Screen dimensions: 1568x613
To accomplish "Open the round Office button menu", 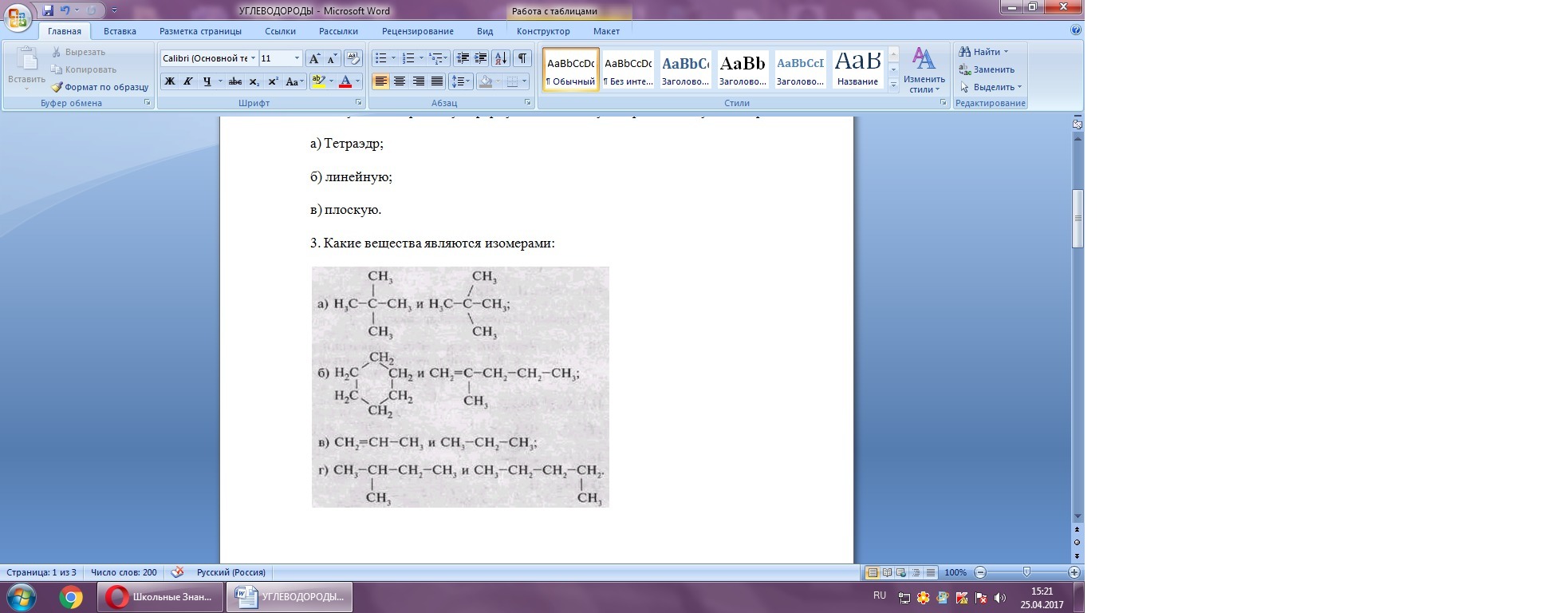I will (18, 17).
